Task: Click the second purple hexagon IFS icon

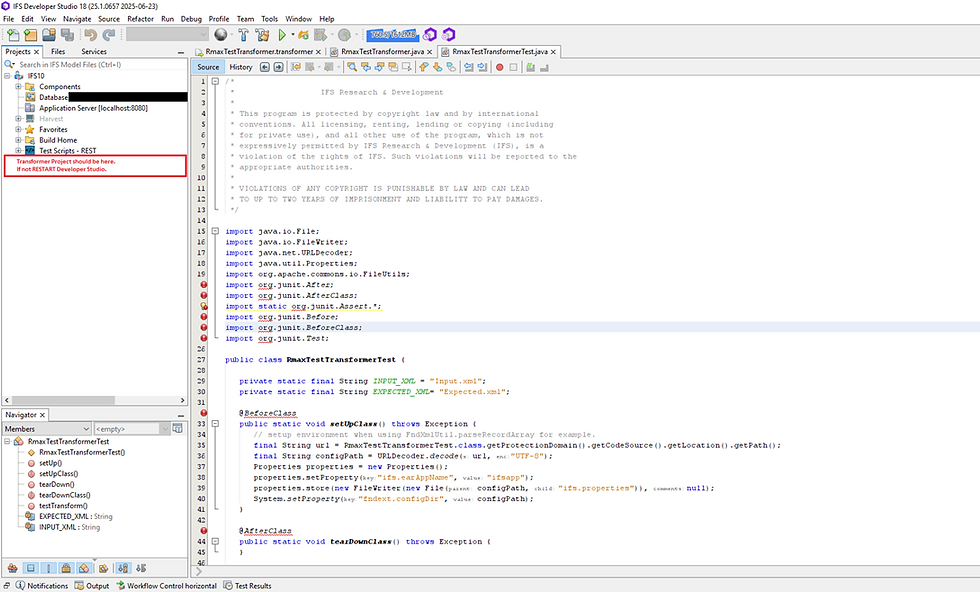Action: (449, 34)
